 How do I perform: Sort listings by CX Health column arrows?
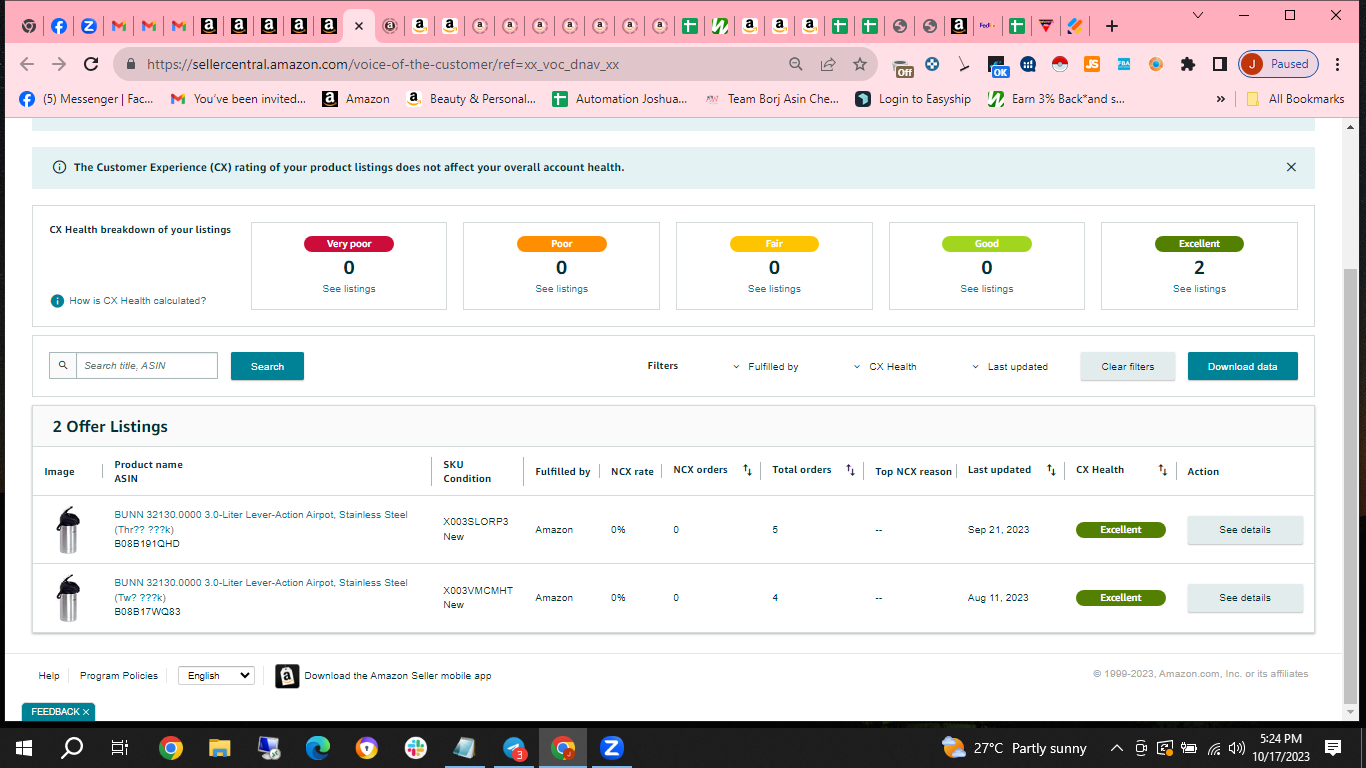1162,470
